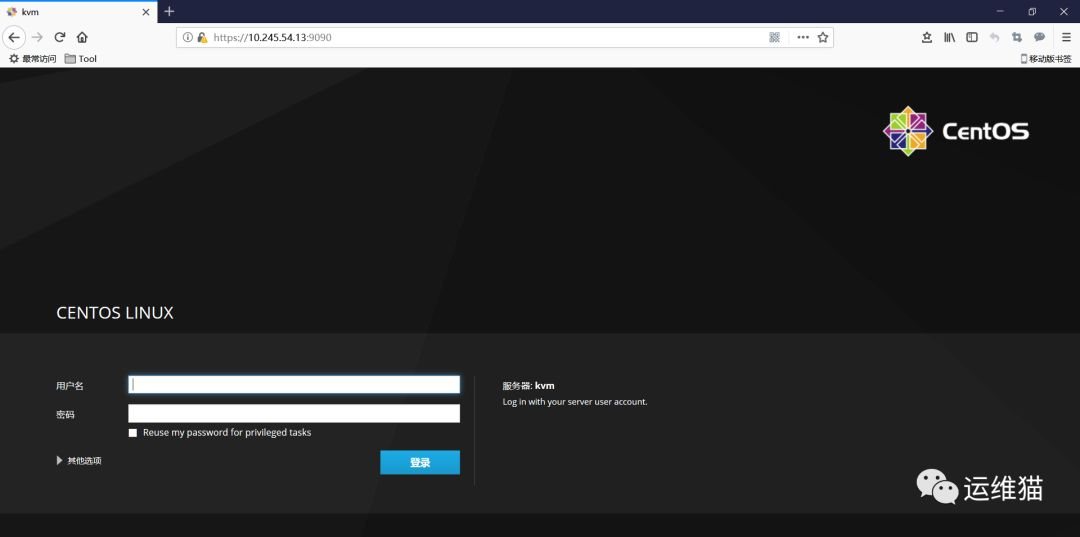Take a screenshot with the crop icon
This screenshot has width=1080, height=537.
[1017, 37]
